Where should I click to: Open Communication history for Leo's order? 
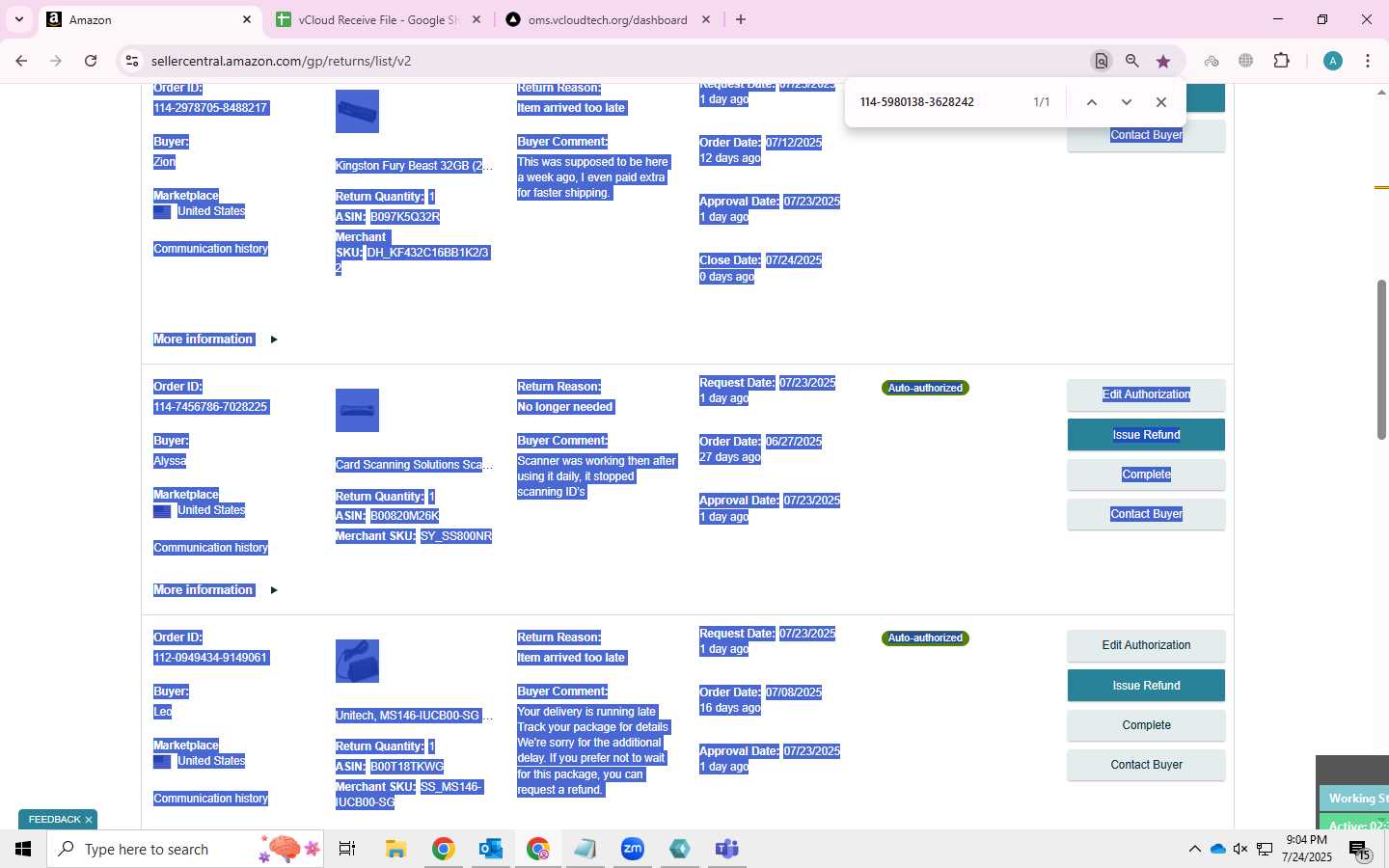click(210, 799)
